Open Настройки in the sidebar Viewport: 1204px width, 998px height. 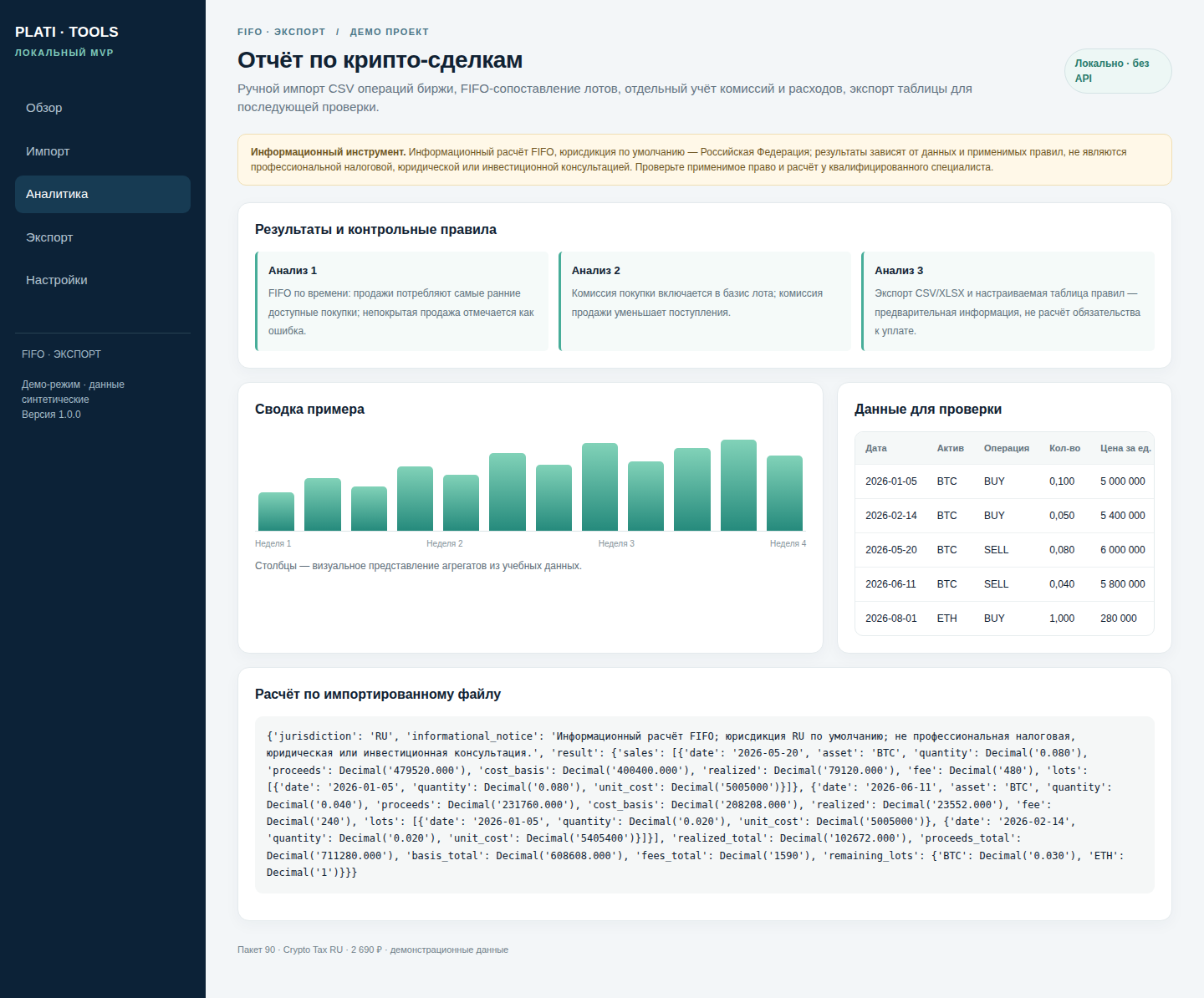point(103,280)
